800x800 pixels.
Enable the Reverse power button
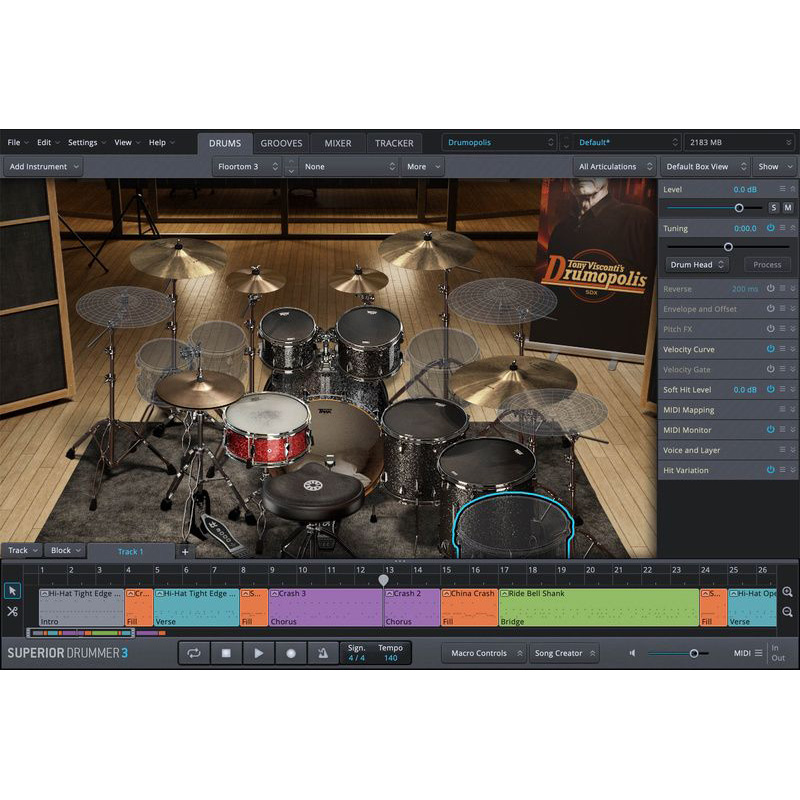[770, 288]
